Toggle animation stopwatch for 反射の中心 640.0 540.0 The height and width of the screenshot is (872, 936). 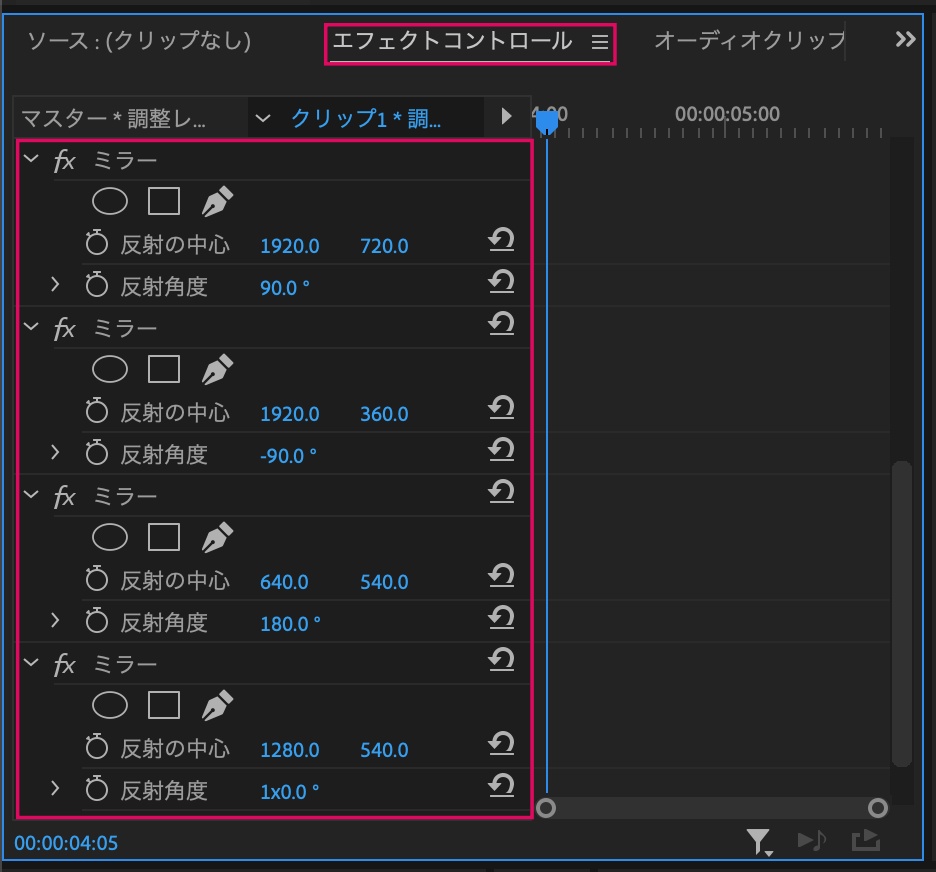point(96,579)
